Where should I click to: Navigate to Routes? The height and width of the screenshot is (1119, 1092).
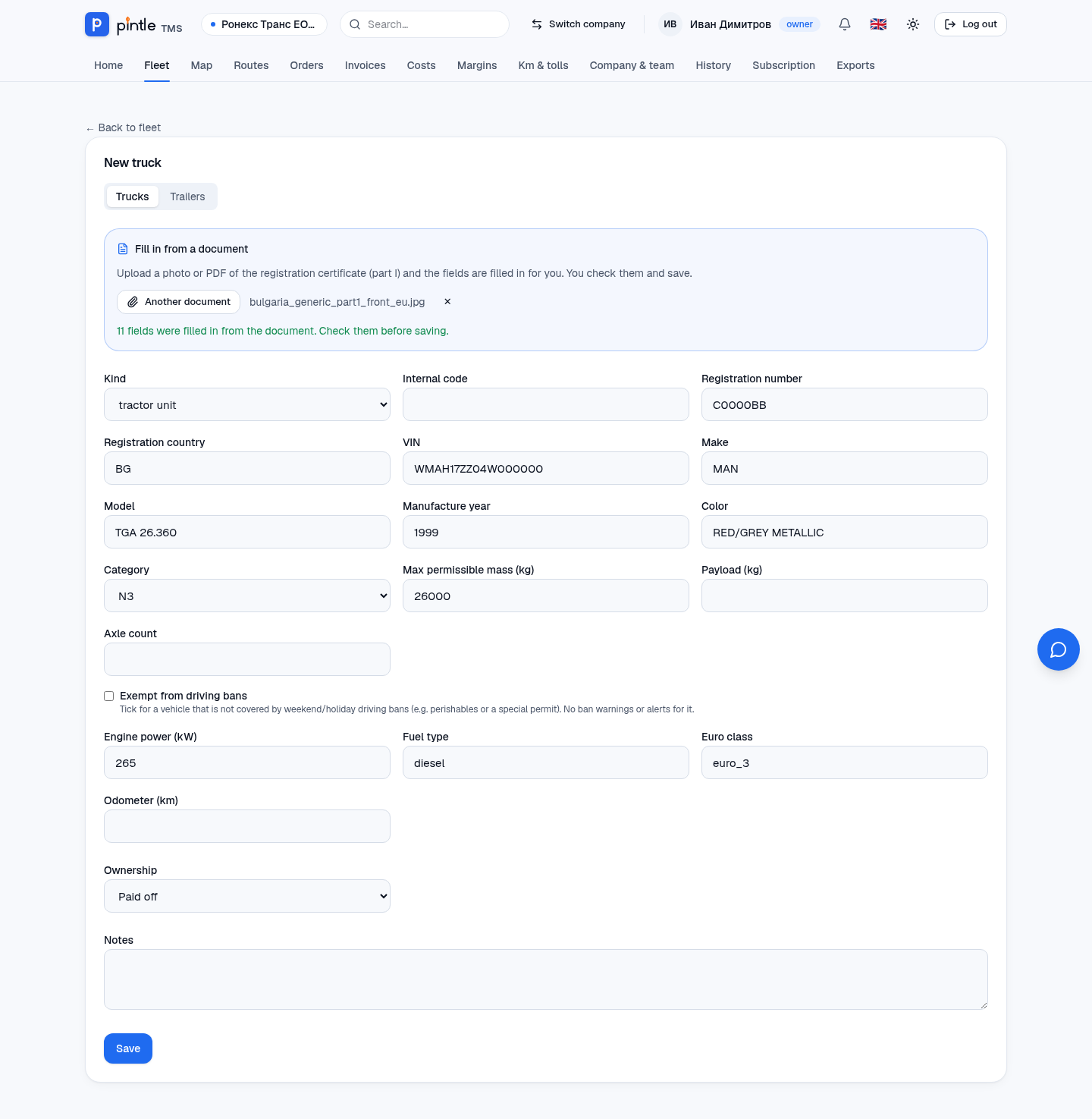[251, 65]
